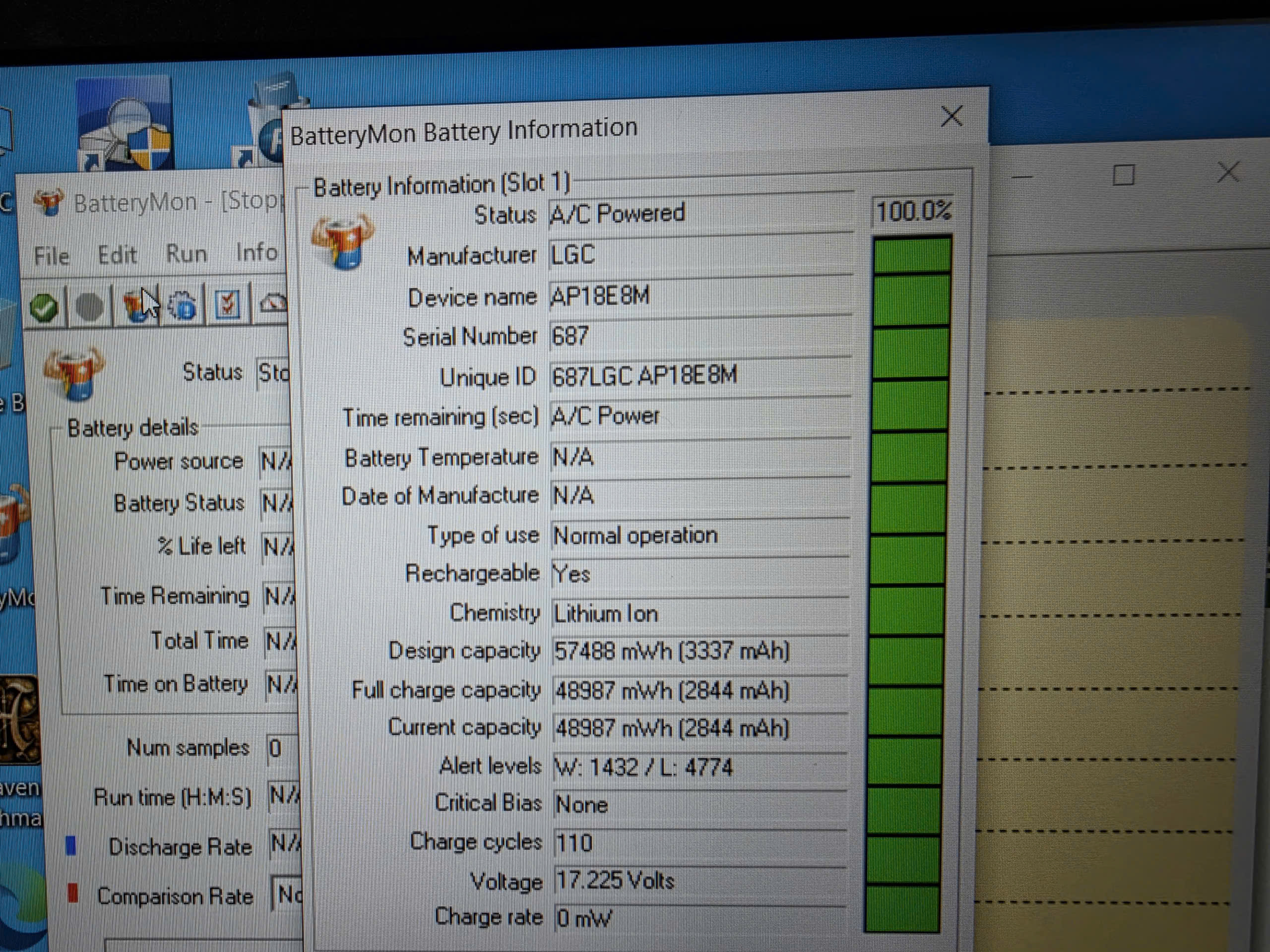This screenshot has width=1270, height=952.
Task: Click the BatteryMon logo in dialog
Action: 343,241
